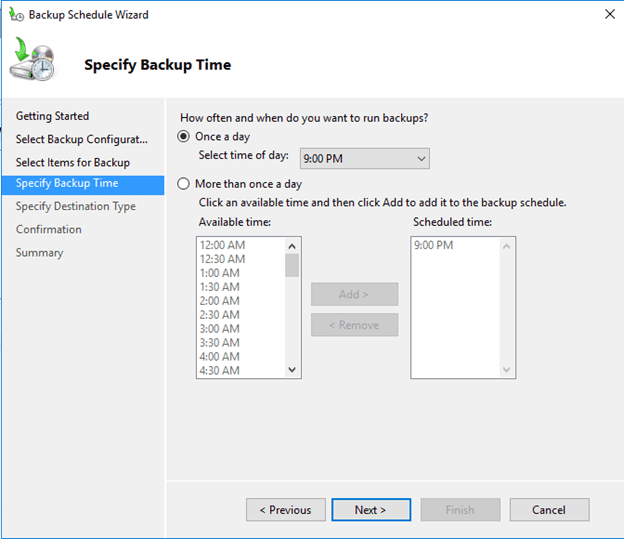Click the Available time scrollbar thumb
Screen dimensions: 624x539
pos(292,265)
